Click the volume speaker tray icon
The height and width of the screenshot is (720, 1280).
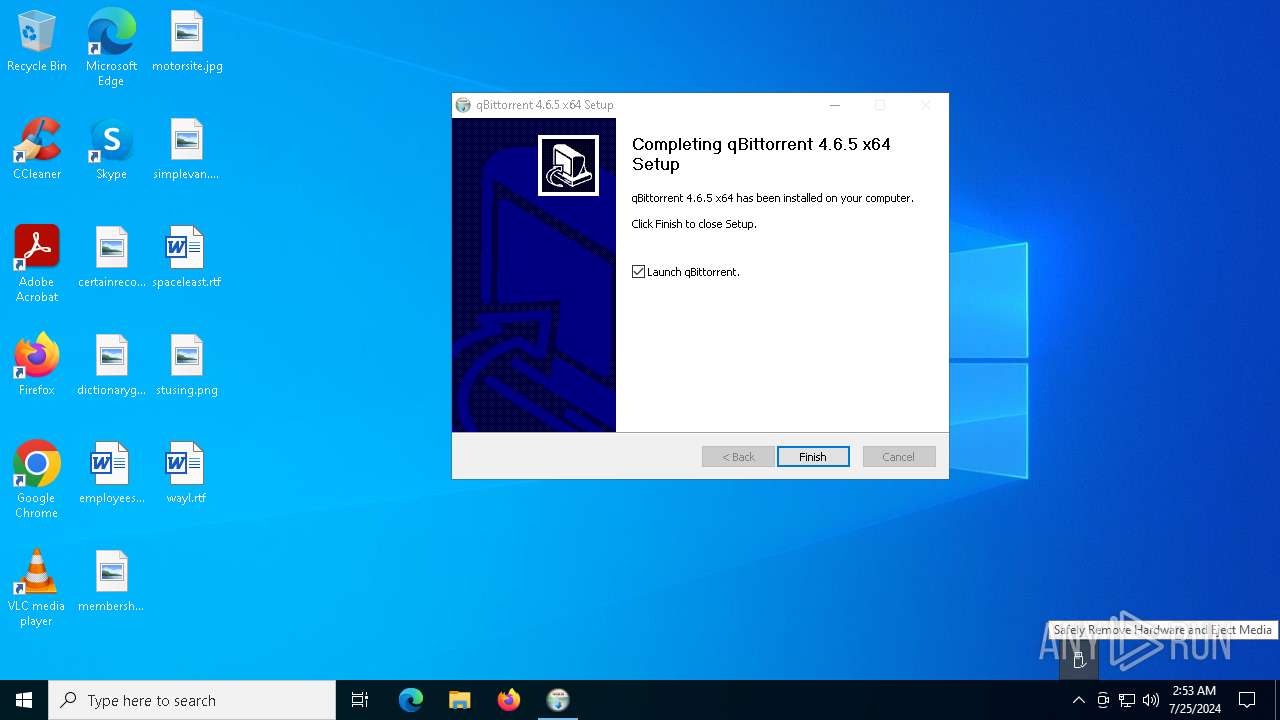coord(1151,700)
